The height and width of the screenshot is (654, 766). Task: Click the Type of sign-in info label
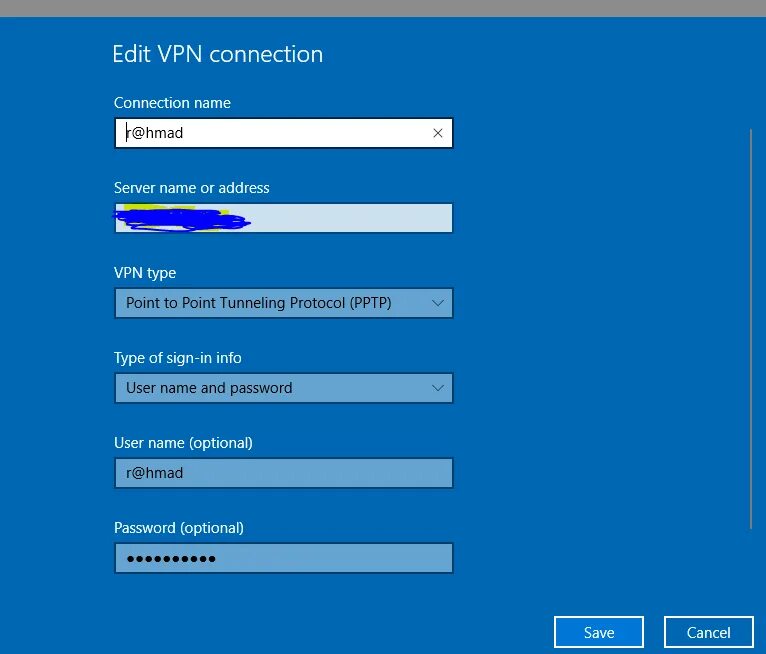click(178, 358)
